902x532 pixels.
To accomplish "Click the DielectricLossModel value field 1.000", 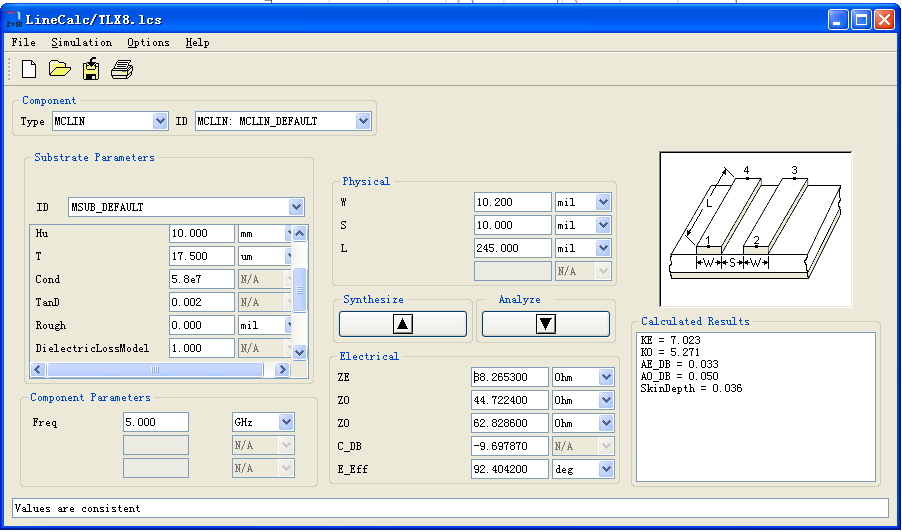I will click(202, 348).
